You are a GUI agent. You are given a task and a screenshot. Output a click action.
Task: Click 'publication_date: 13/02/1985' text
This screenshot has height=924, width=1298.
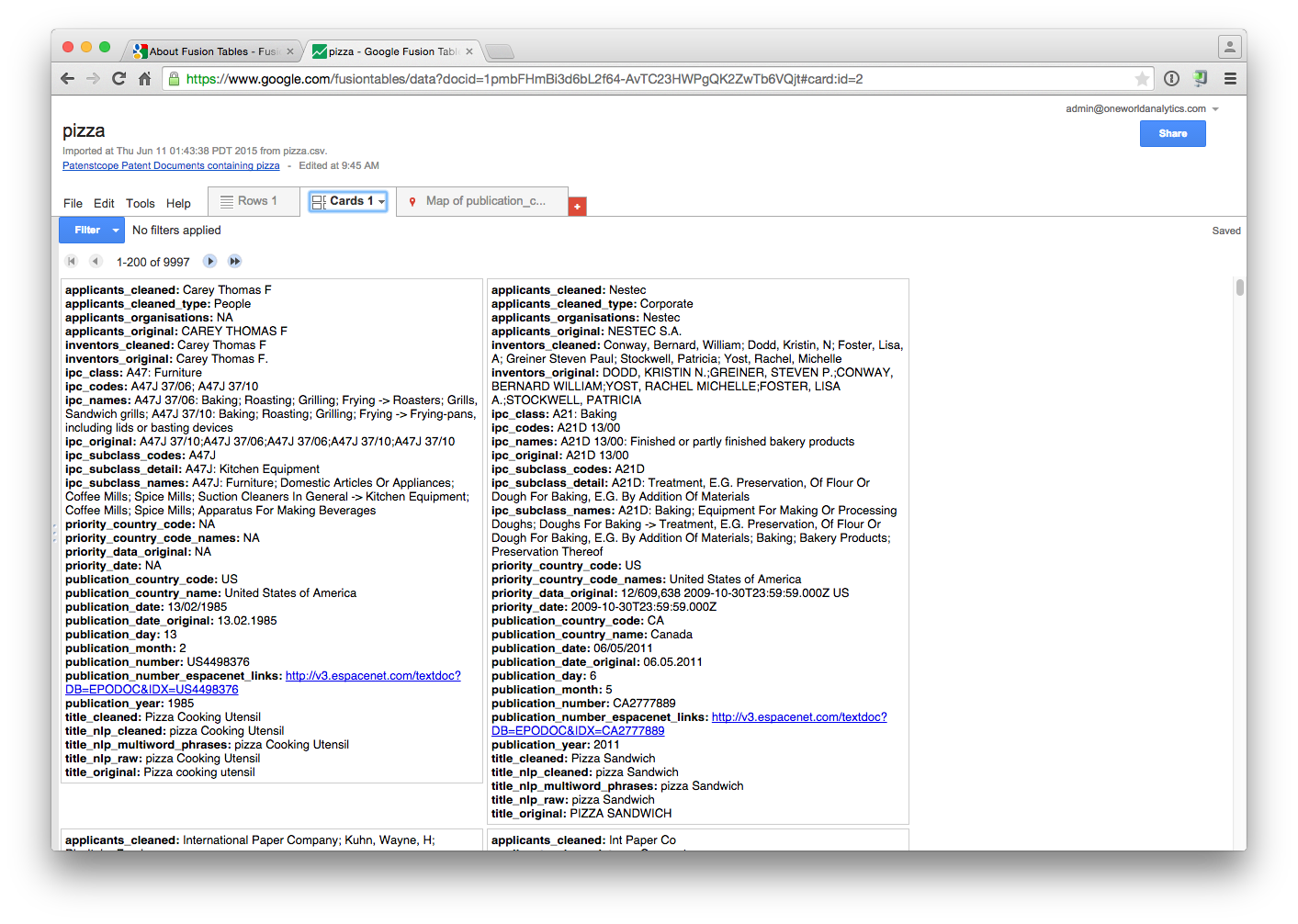(x=146, y=607)
